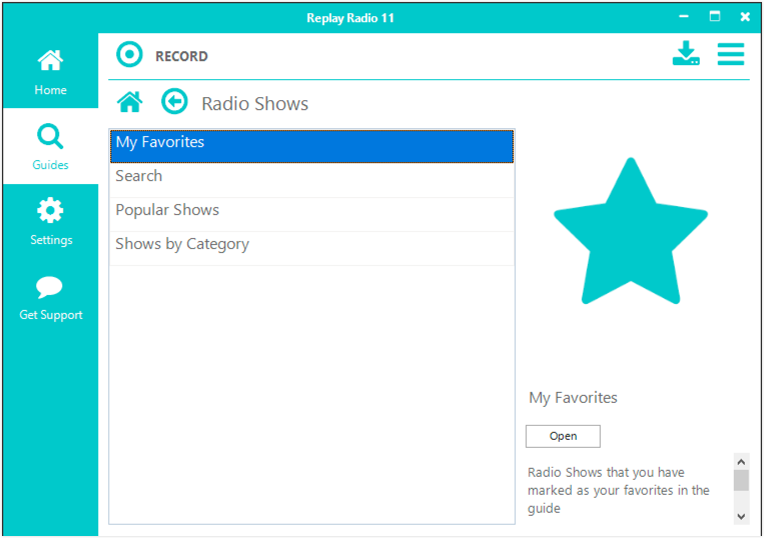Click My Favorites title above Open
The height and width of the screenshot is (538, 764).
coord(573,398)
